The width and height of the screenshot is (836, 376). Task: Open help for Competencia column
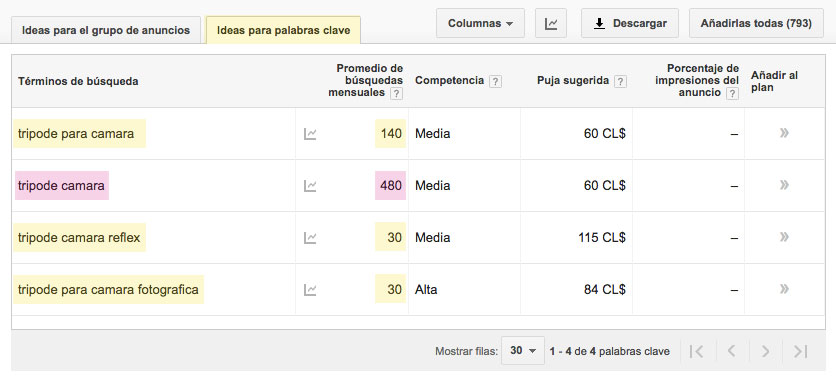(x=495, y=82)
